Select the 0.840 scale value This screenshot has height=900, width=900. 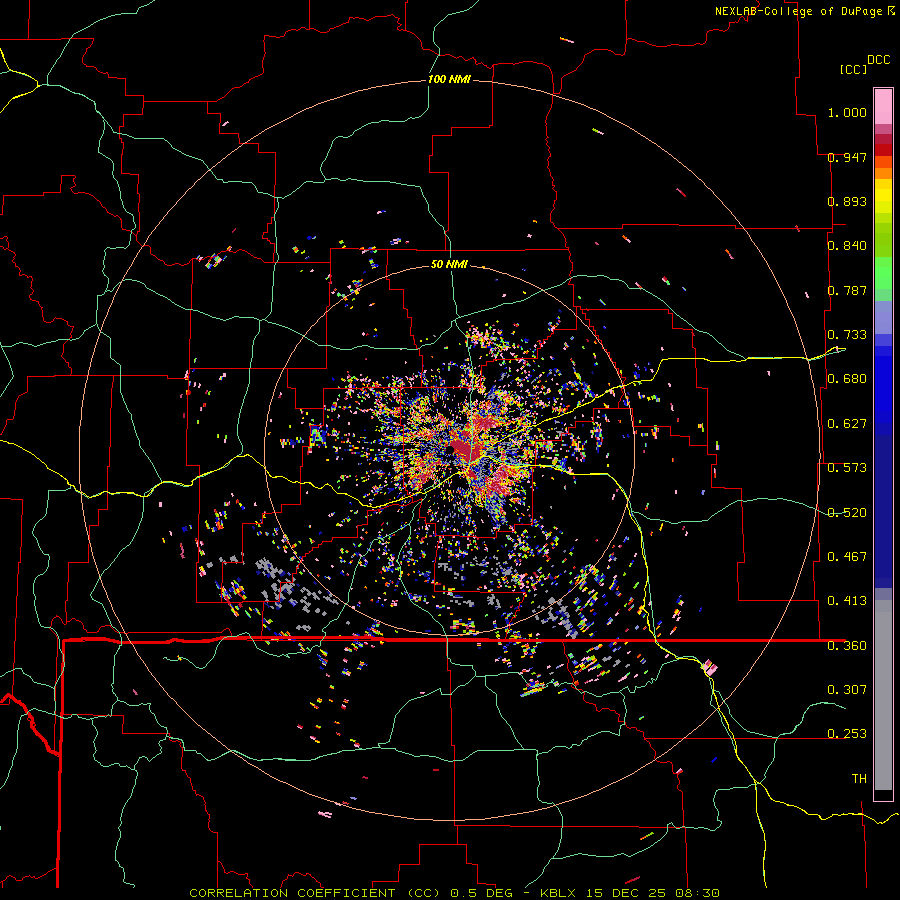(x=847, y=246)
